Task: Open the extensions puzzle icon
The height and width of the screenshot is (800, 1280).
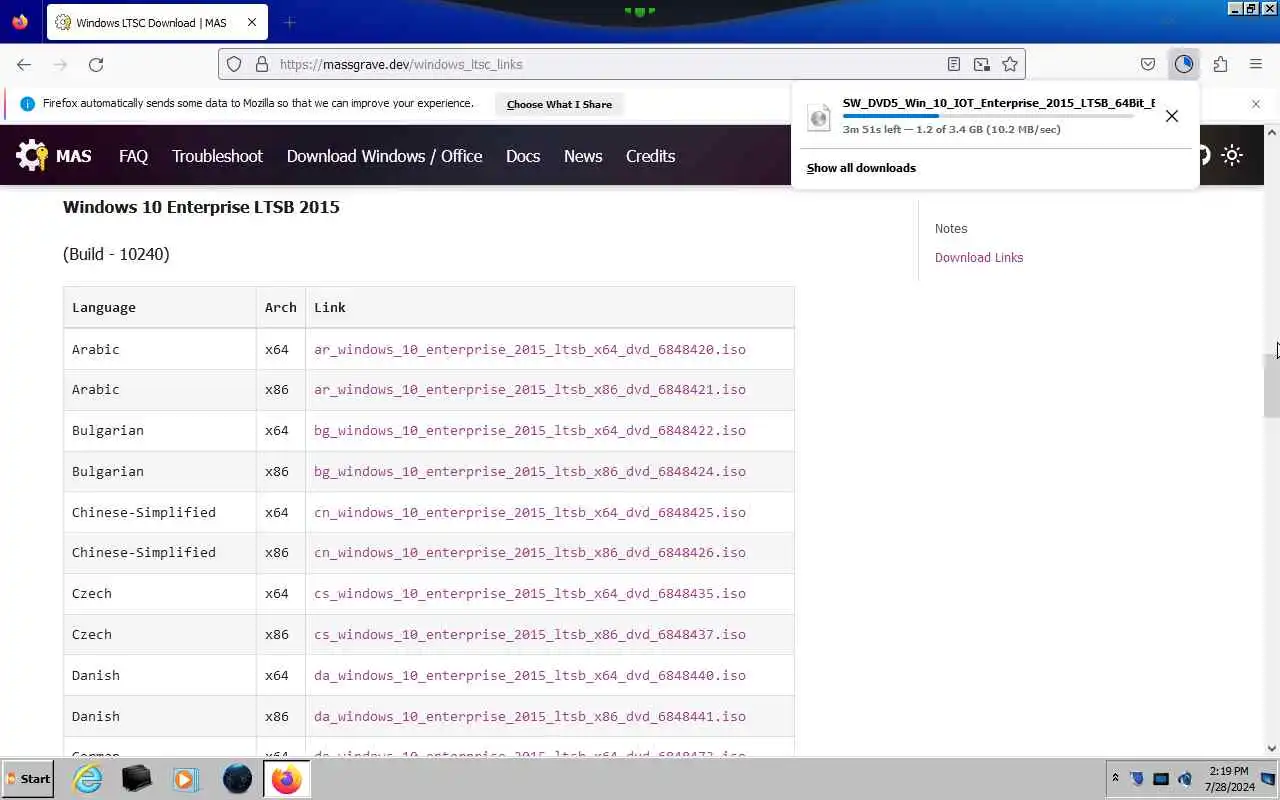Action: (x=1220, y=64)
